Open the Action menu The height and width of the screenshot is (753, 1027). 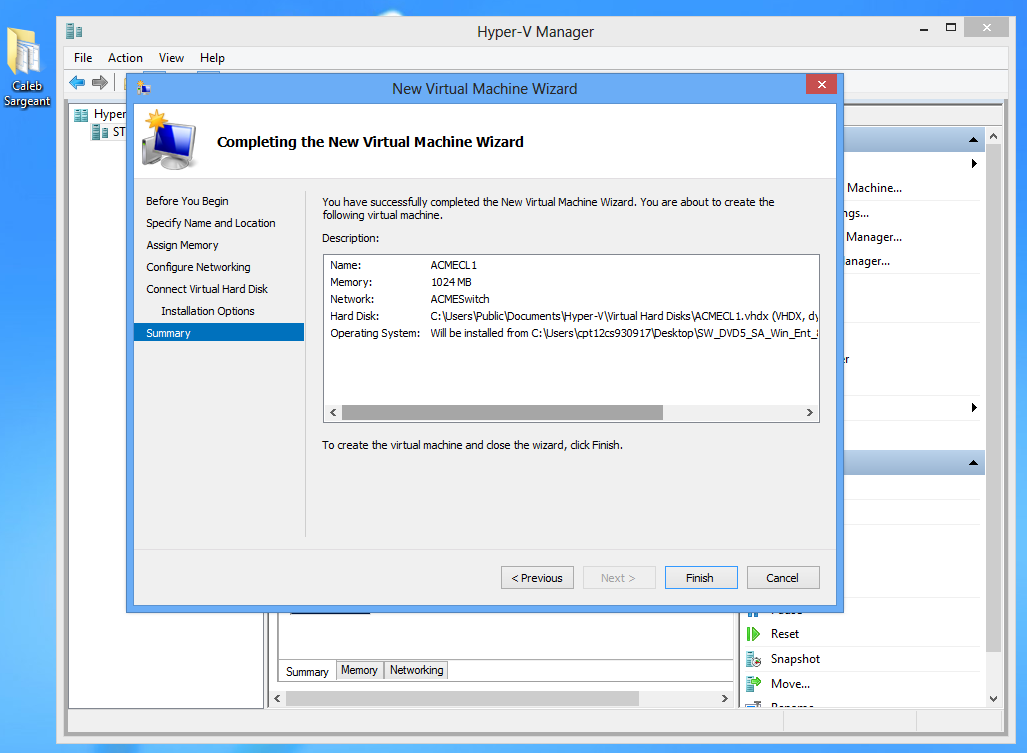pyautogui.click(x=125, y=58)
